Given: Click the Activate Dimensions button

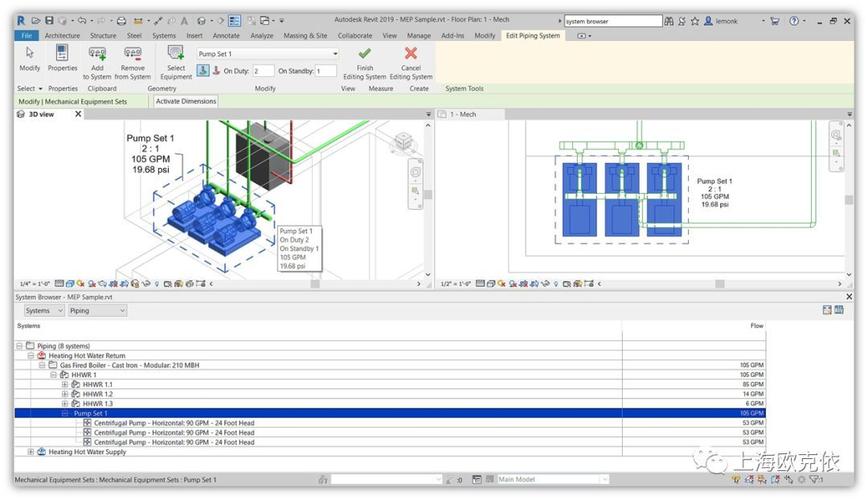Looking at the screenshot, I should pos(186,101).
